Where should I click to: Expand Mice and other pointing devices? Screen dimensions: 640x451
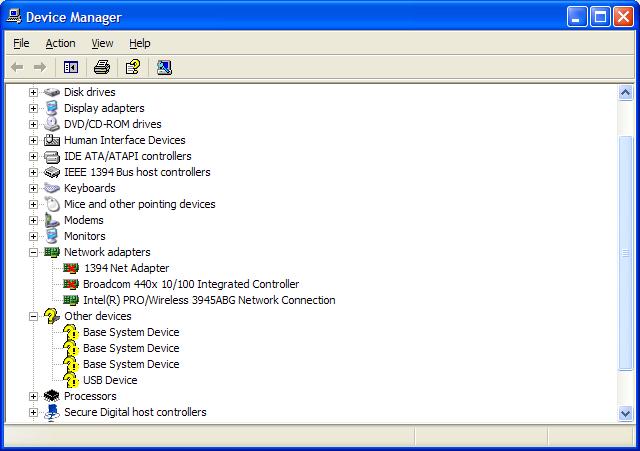[33, 204]
